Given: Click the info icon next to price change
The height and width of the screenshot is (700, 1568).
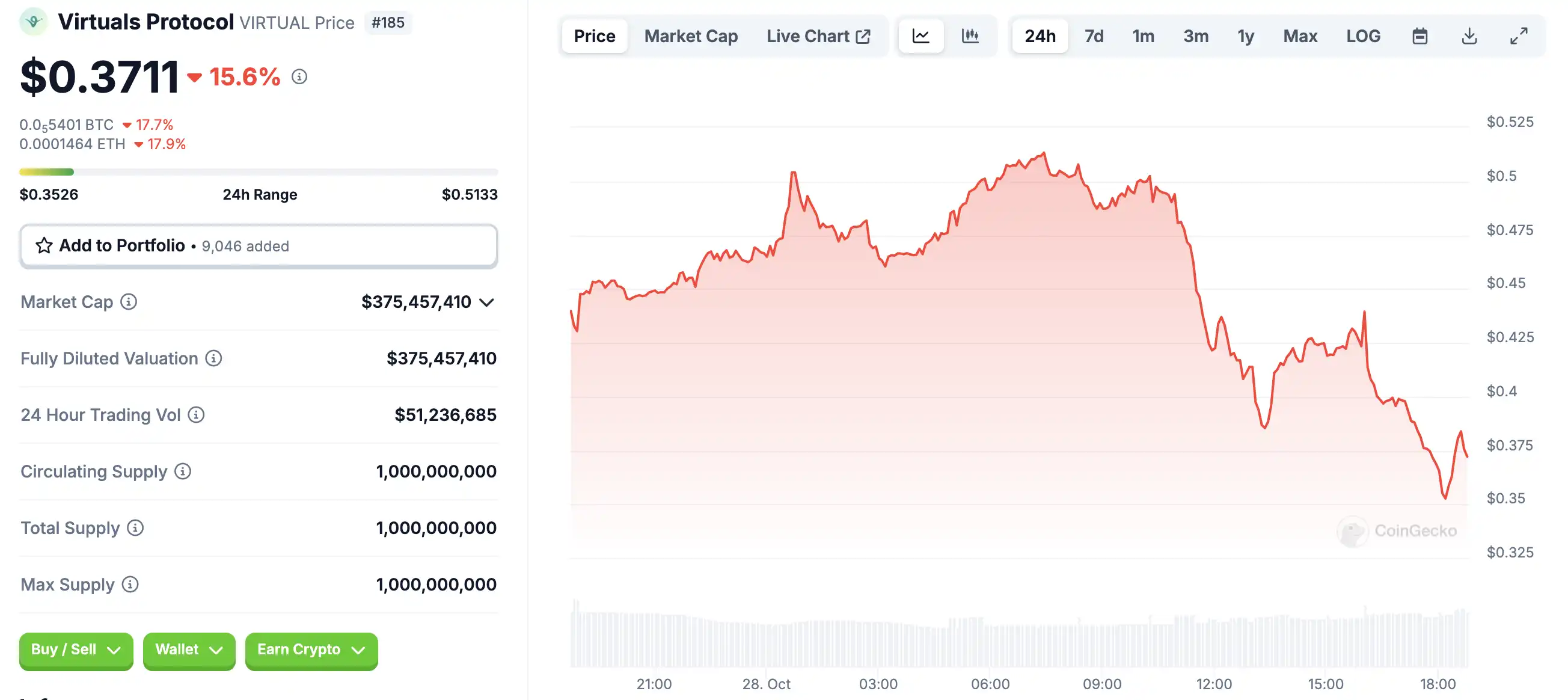Looking at the screenshot, I should tap(299, 77).
